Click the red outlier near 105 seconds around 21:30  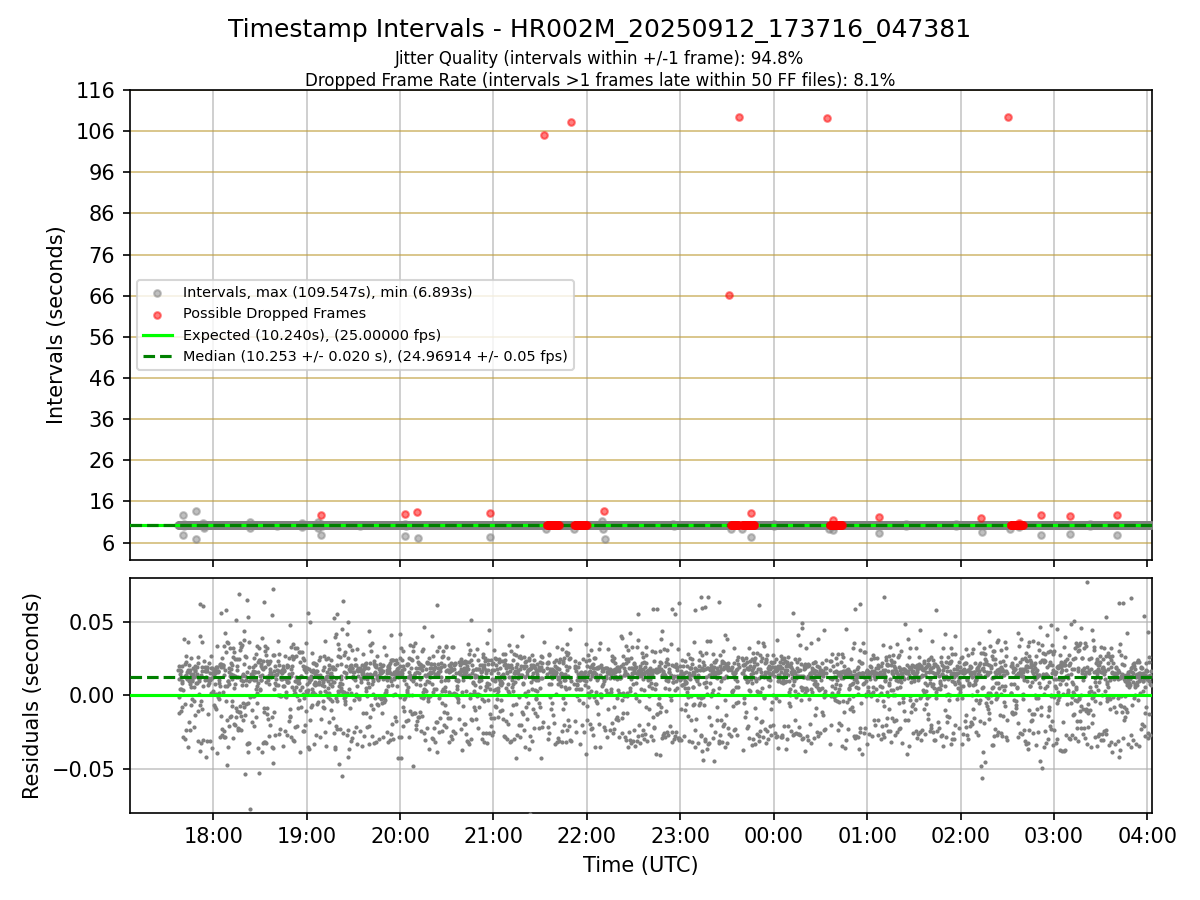544,135
